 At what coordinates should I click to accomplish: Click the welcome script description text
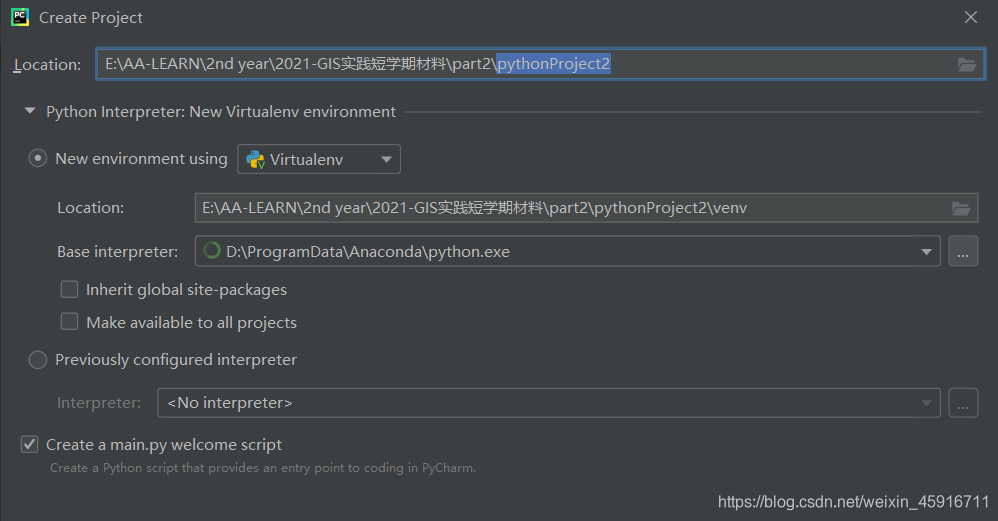click(263, 468)
